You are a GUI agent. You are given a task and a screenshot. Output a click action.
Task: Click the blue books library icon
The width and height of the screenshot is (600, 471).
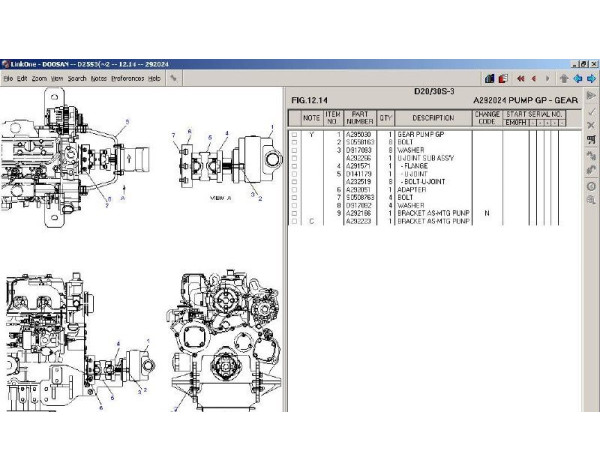tap(489, 78)
